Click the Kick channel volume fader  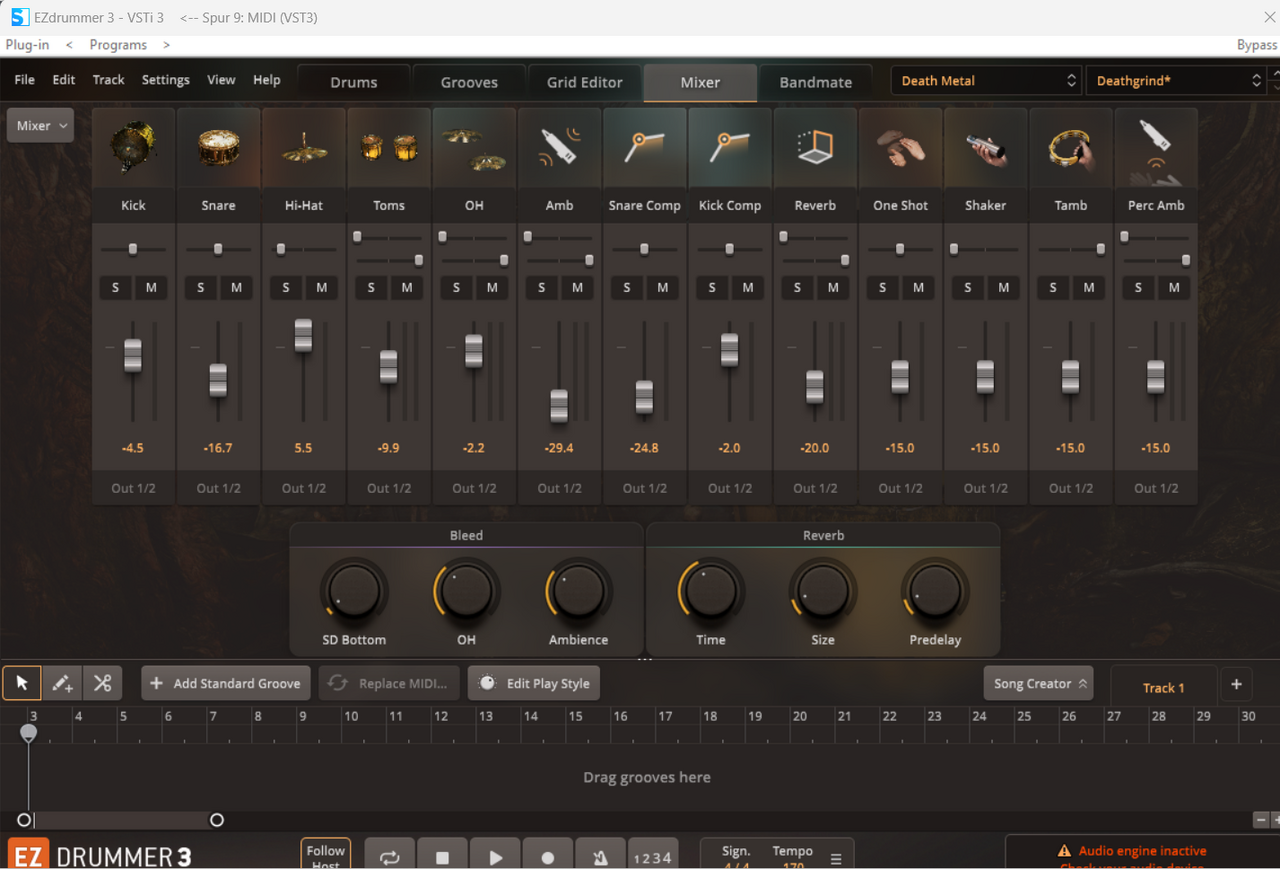tap(133, 355)
